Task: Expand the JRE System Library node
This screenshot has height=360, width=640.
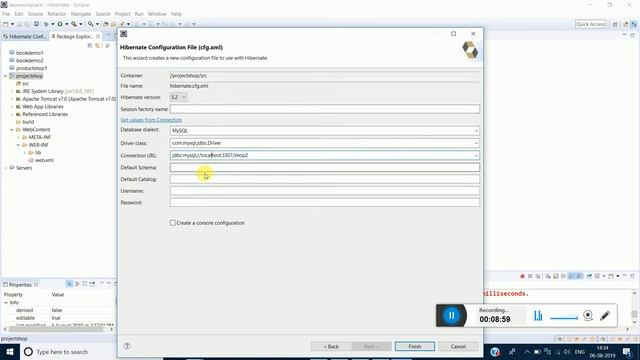Action: [12, 91]
